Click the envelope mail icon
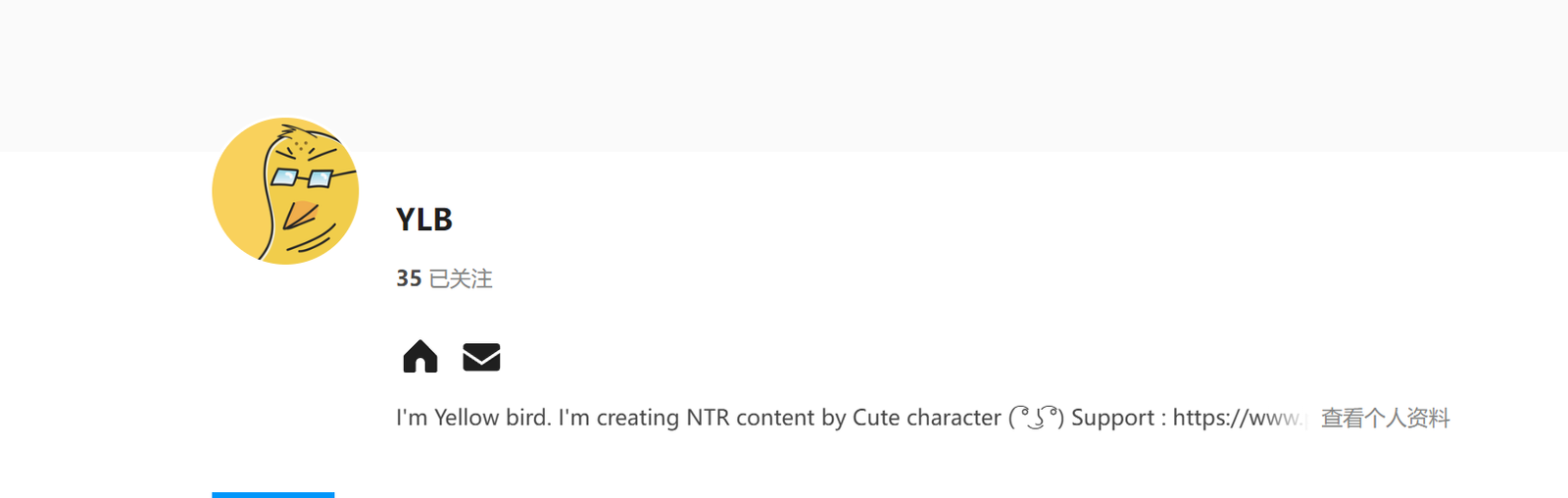This screenshot has height=498, width=1568. [x=481, y=358]
